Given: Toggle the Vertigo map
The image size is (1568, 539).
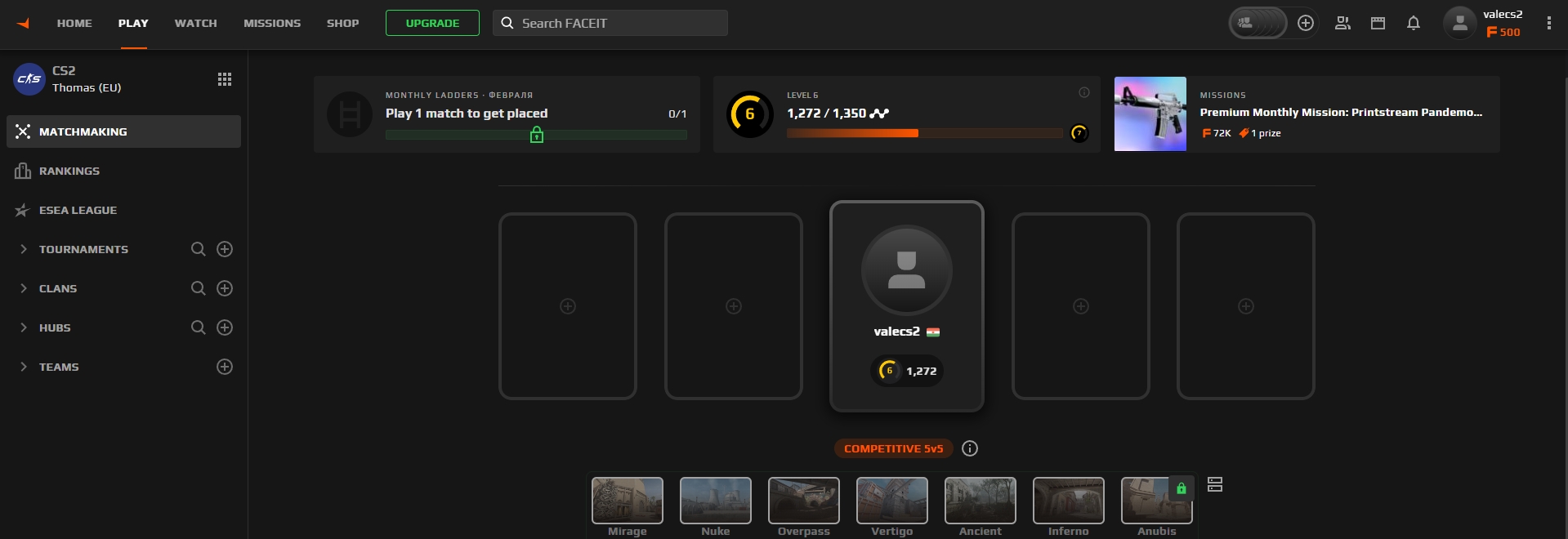Looking at the screenshot, I should 892,501.
